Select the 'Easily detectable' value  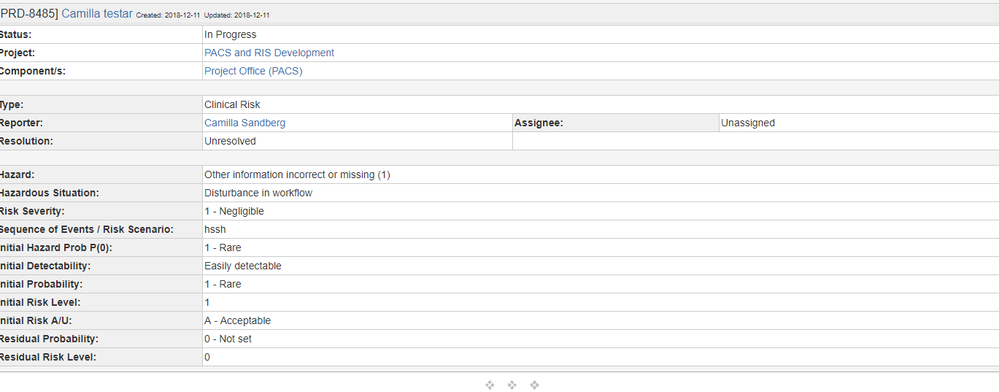coord(243,266)
